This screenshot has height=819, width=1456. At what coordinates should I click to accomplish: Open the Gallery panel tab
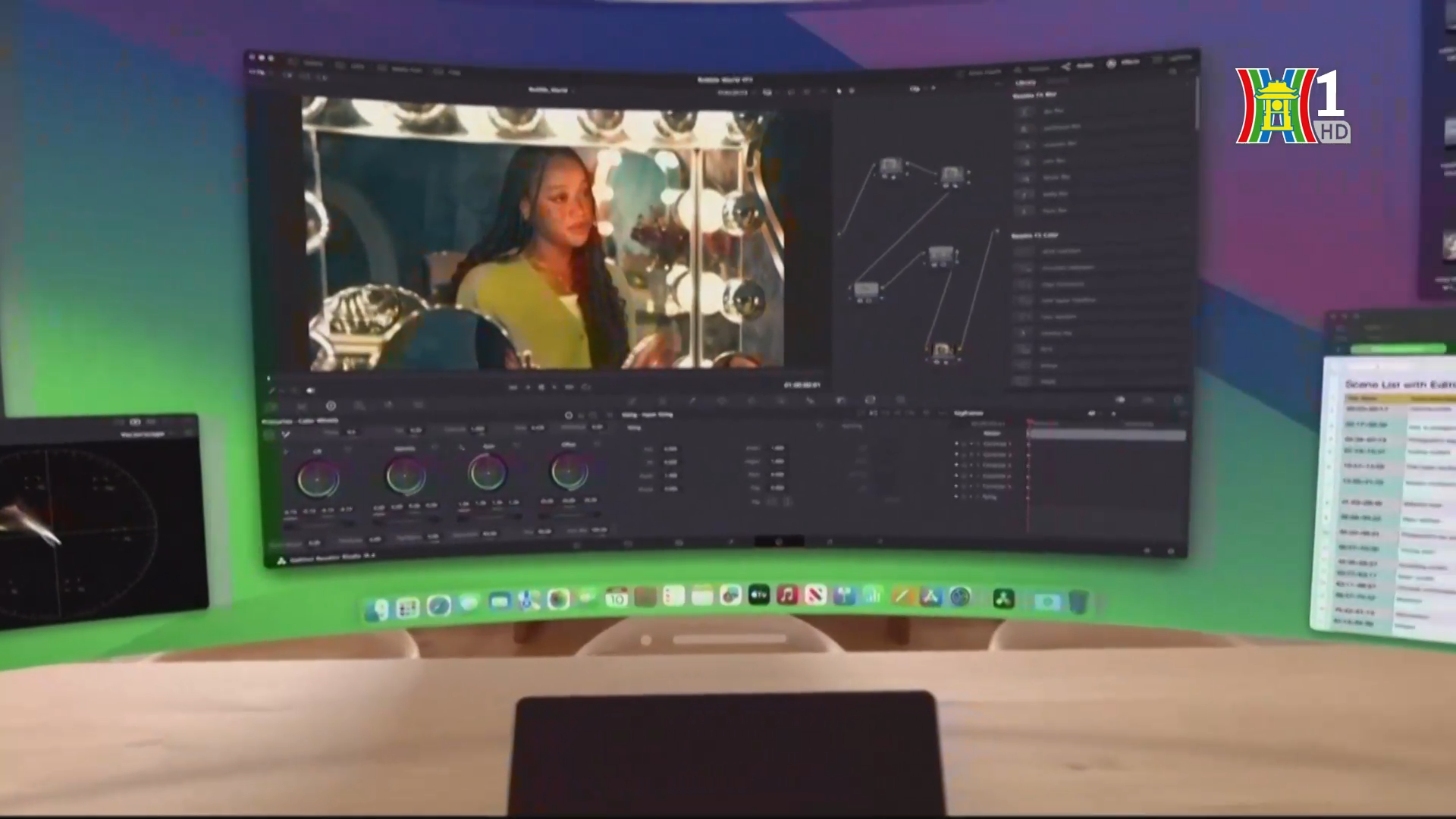[306, 63]
